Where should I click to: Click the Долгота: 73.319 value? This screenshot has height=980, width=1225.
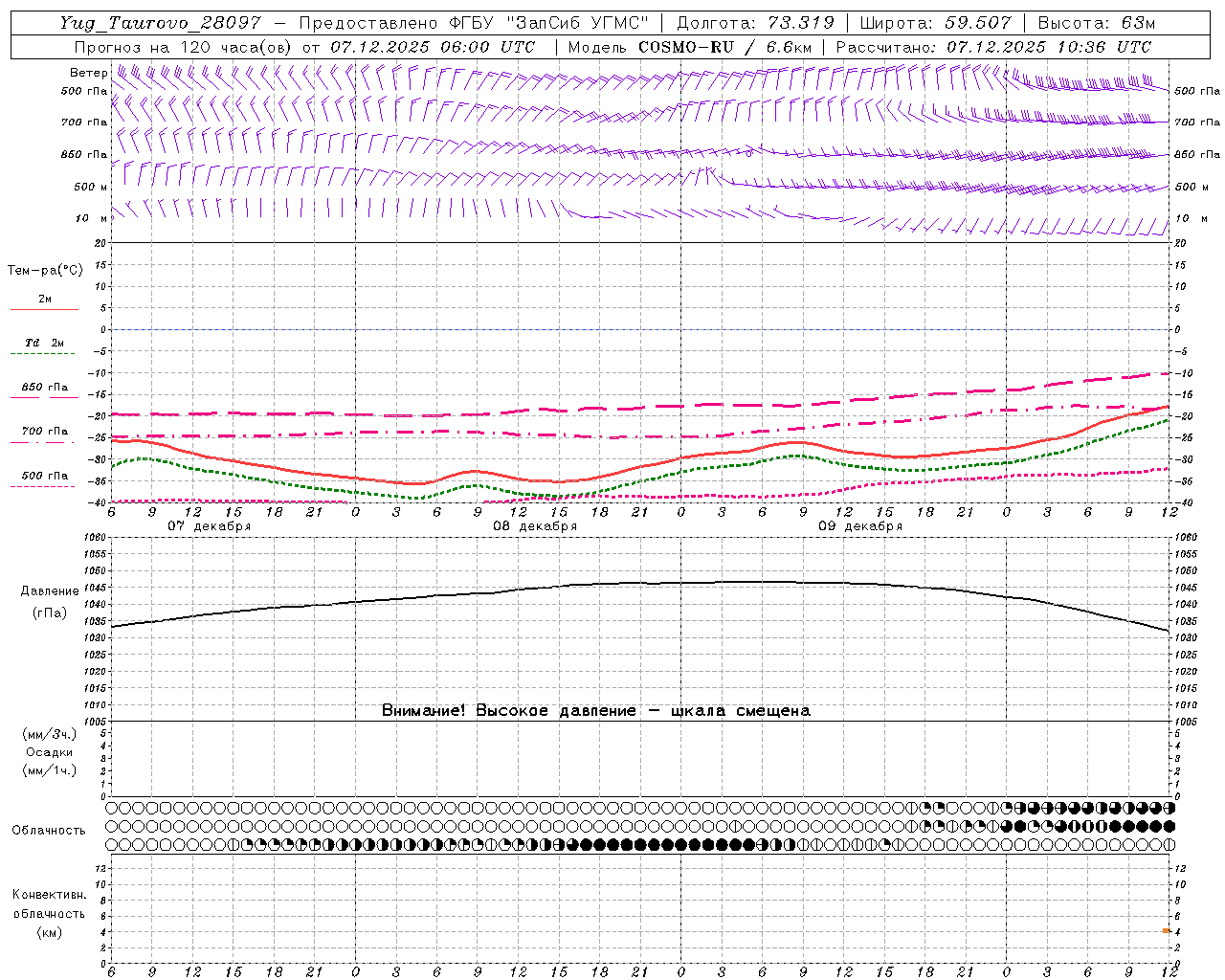click(755, 23)
